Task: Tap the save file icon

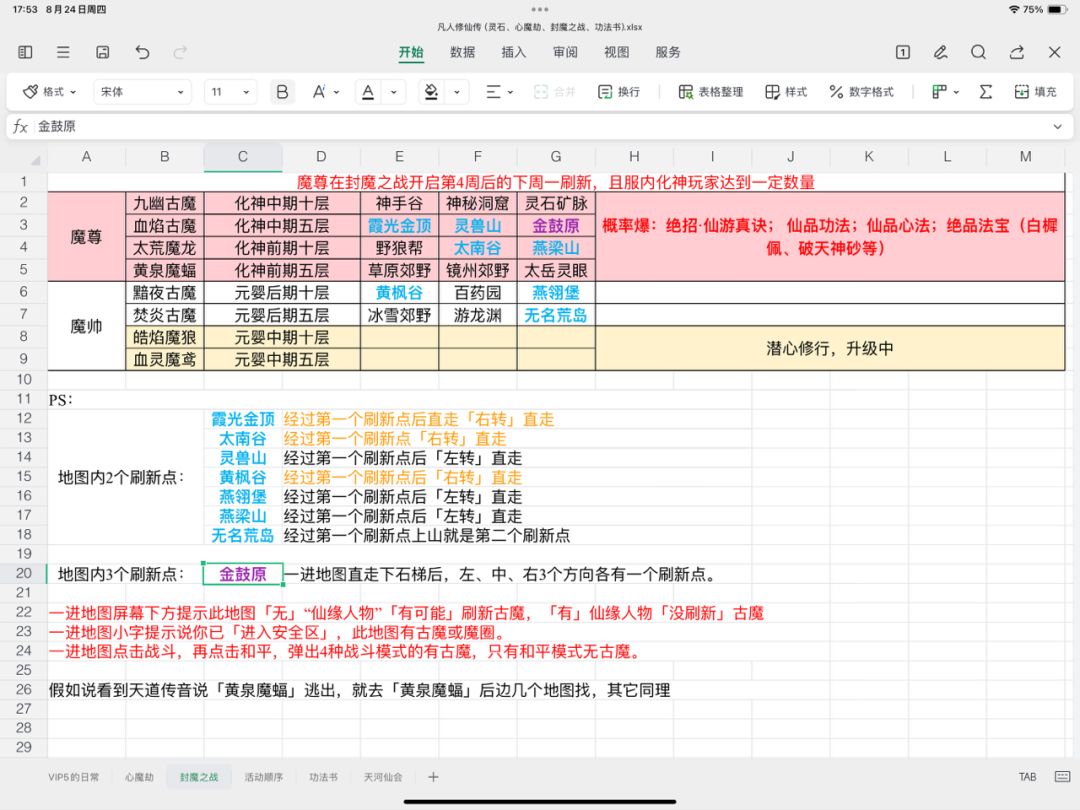Action: coord(102,52)
